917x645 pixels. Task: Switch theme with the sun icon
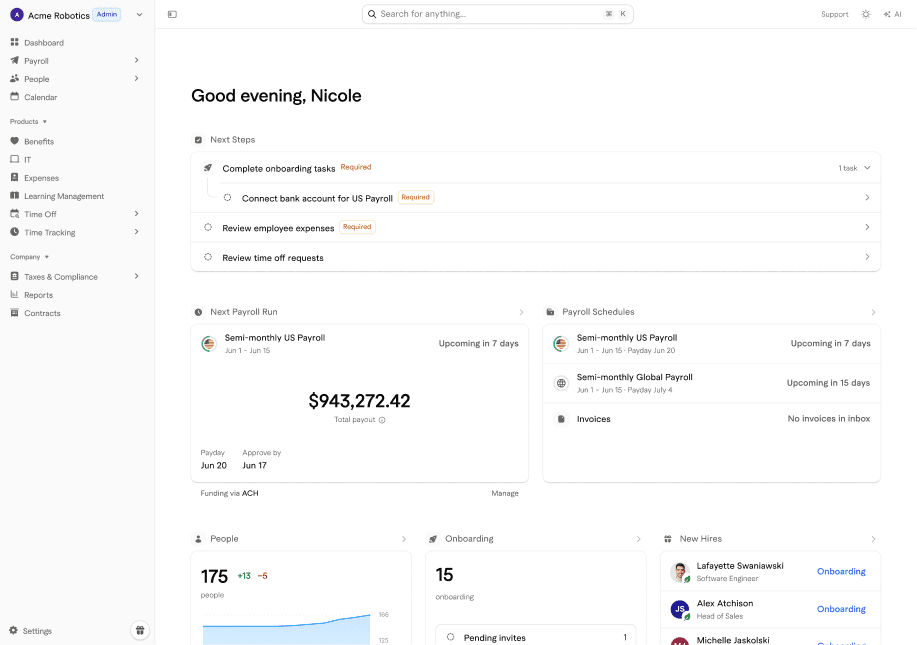point(866,14)
